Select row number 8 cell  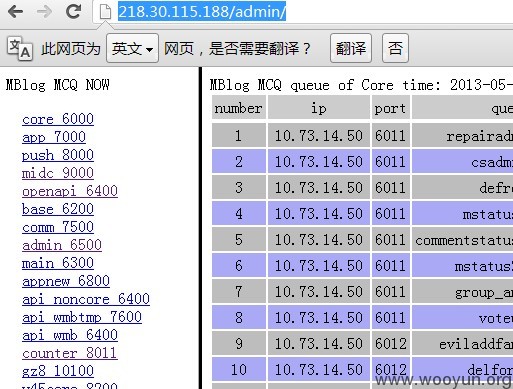(239, 317)
